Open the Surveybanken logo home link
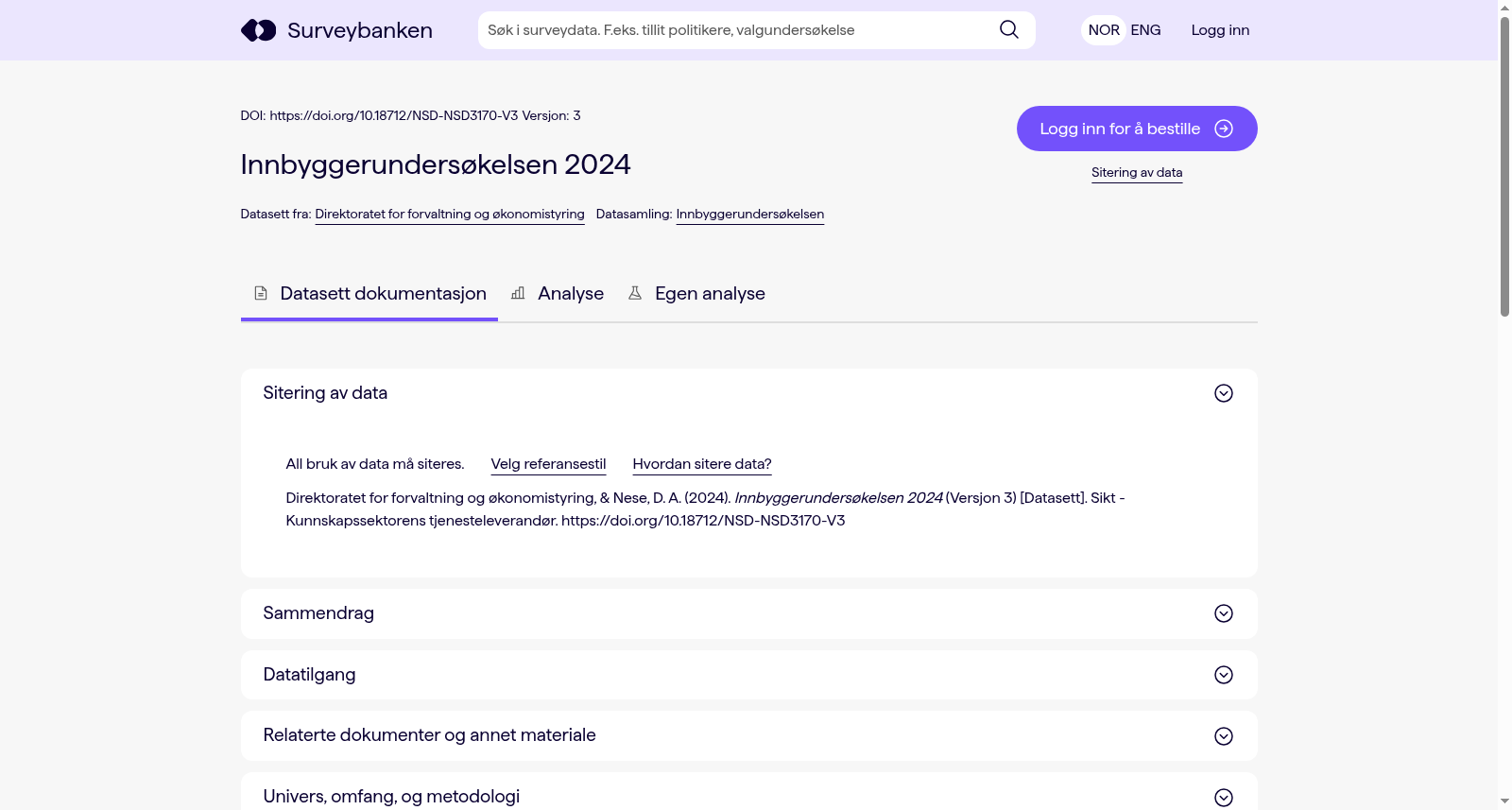Image resolution: width=1512 pixels, height=810 pixels. point(336,30)
